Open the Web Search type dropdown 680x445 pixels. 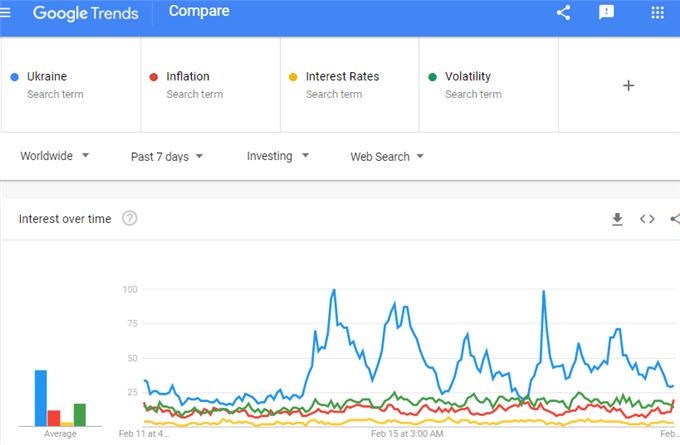pos(387,157)
